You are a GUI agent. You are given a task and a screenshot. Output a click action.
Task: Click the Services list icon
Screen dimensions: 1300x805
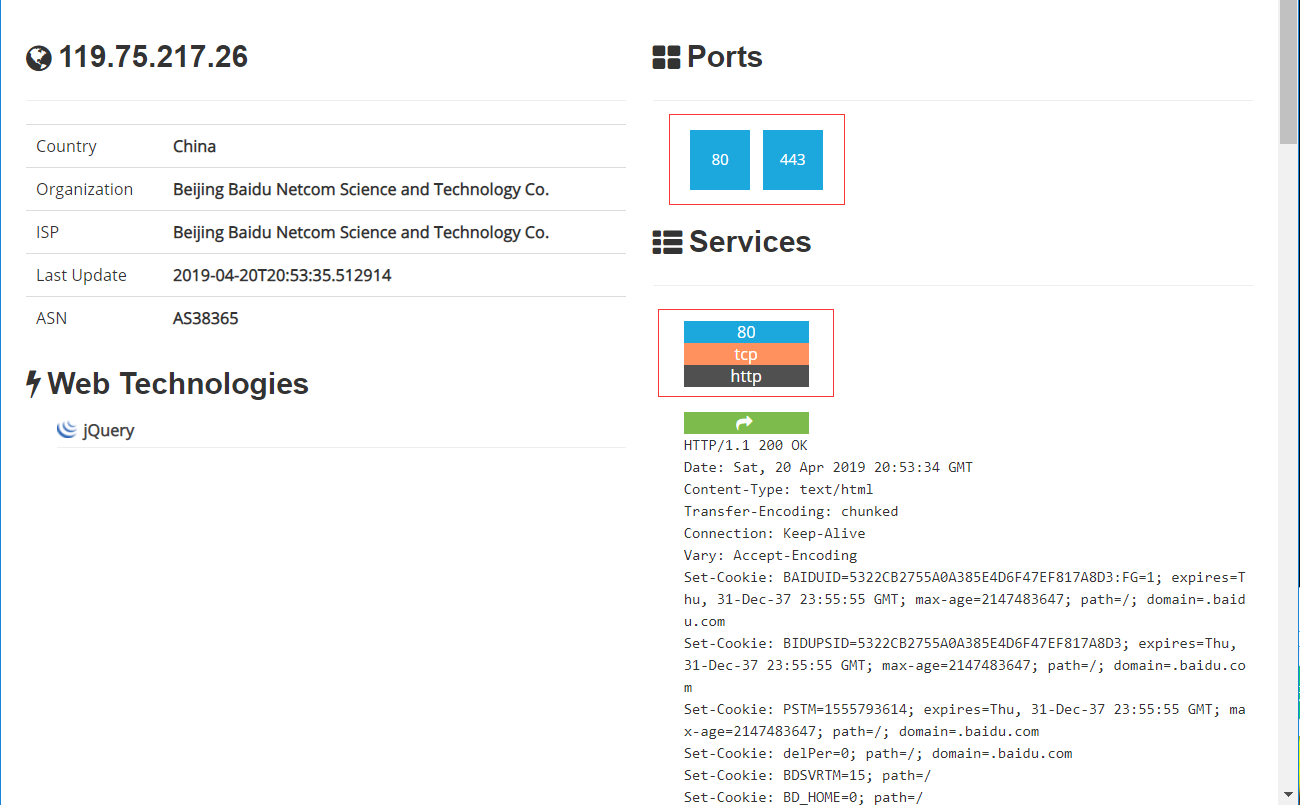(667, 242)
